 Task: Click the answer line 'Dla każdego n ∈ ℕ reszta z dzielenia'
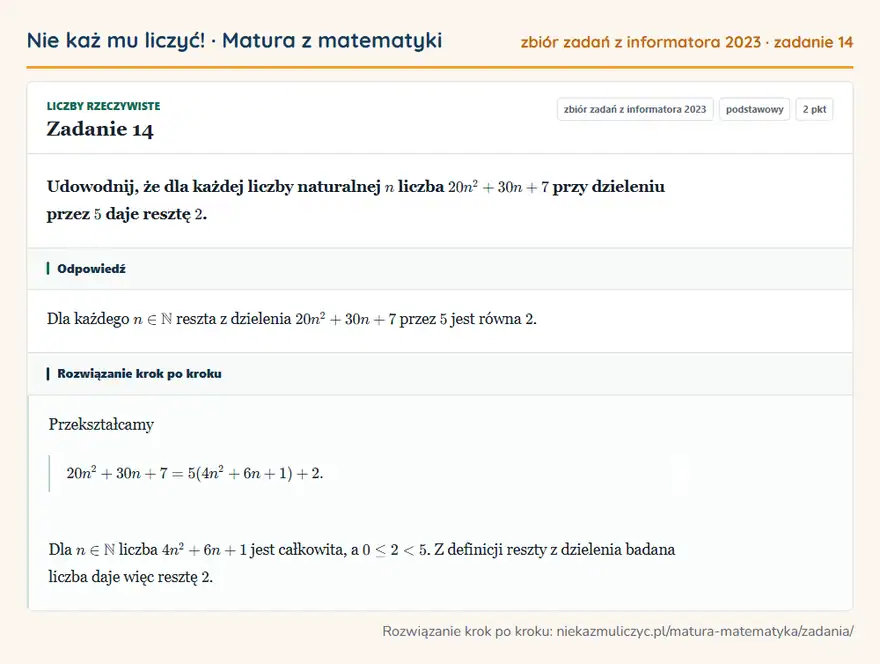(292, 319)
